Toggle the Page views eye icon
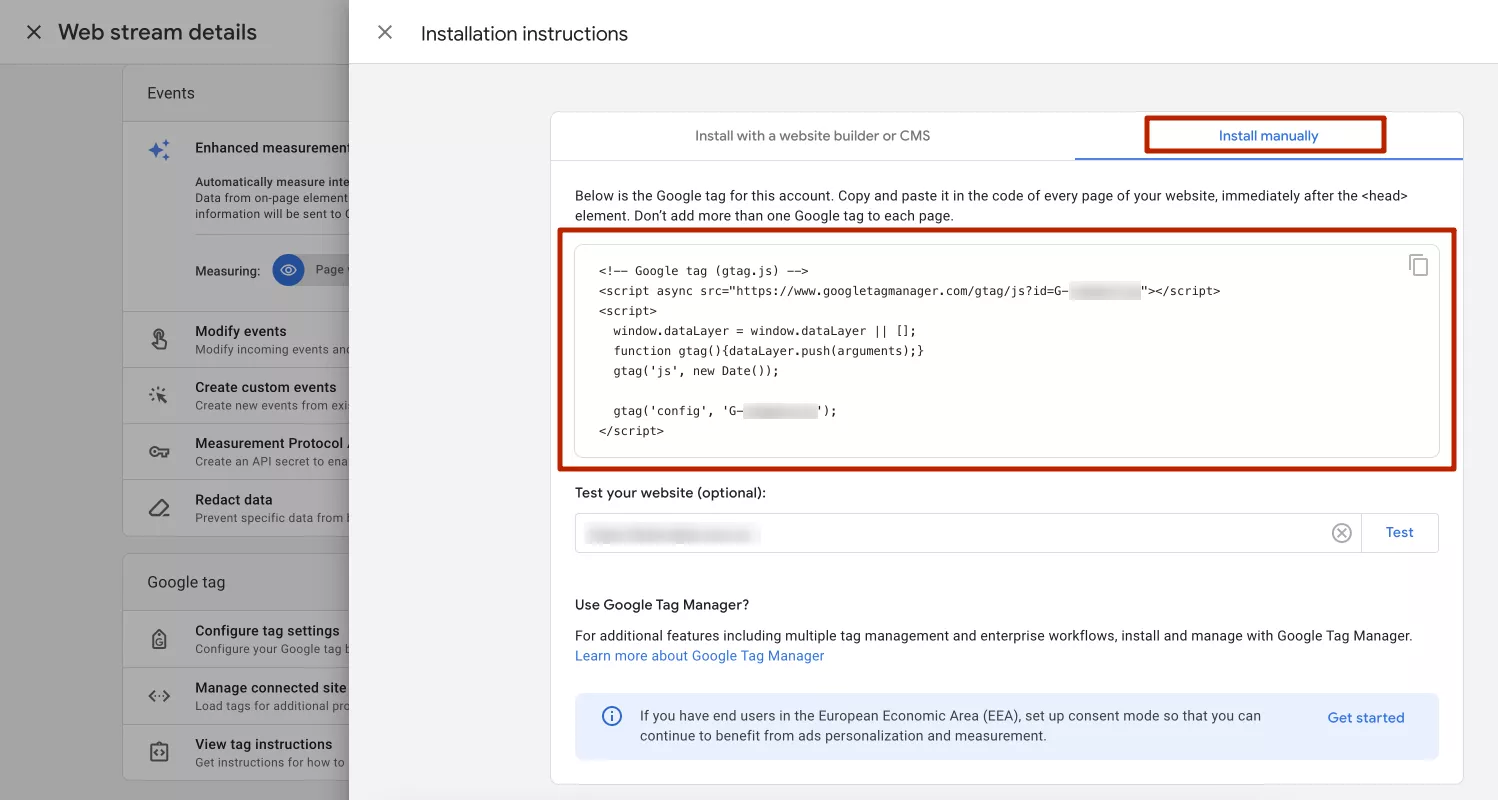The width and height of the screenshot is (1498, 800). tap(289, 270)
